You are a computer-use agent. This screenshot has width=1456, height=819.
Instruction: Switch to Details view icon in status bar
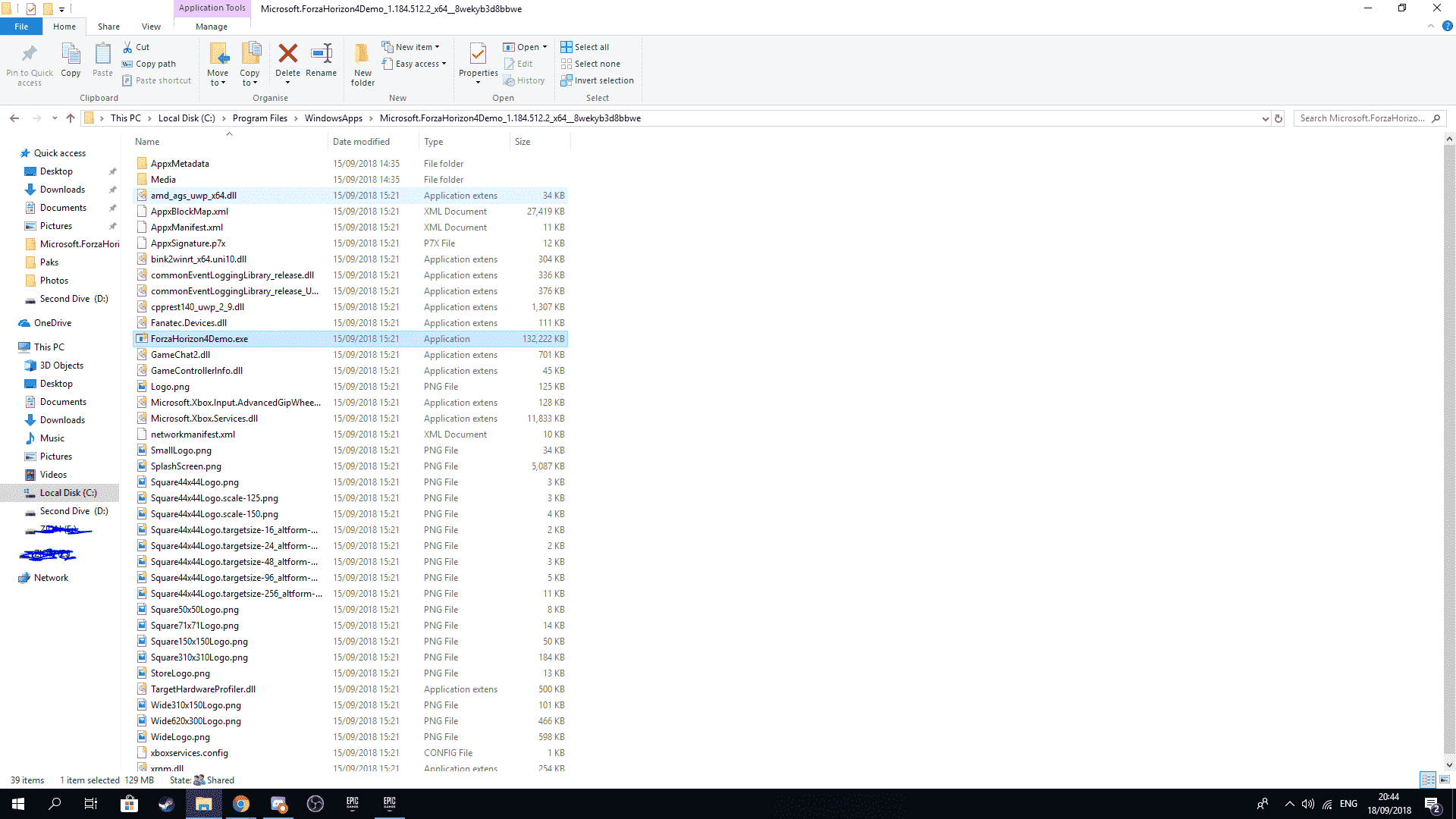click(x=1428, y=780)
